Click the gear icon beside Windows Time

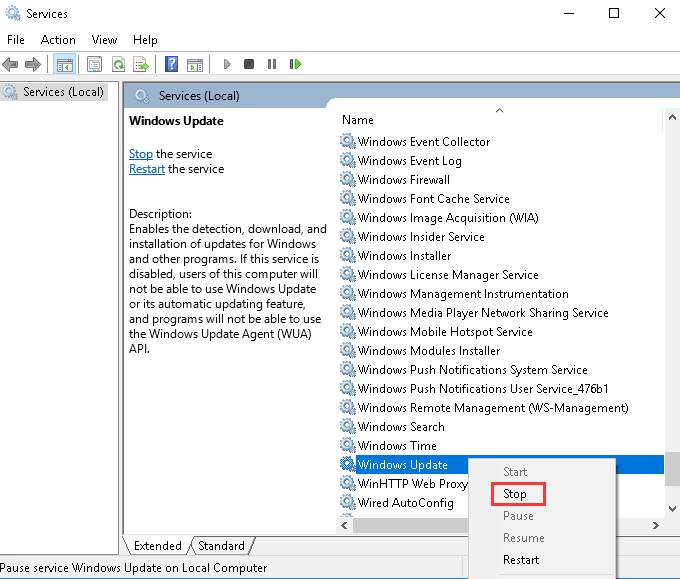pos(347,445)
